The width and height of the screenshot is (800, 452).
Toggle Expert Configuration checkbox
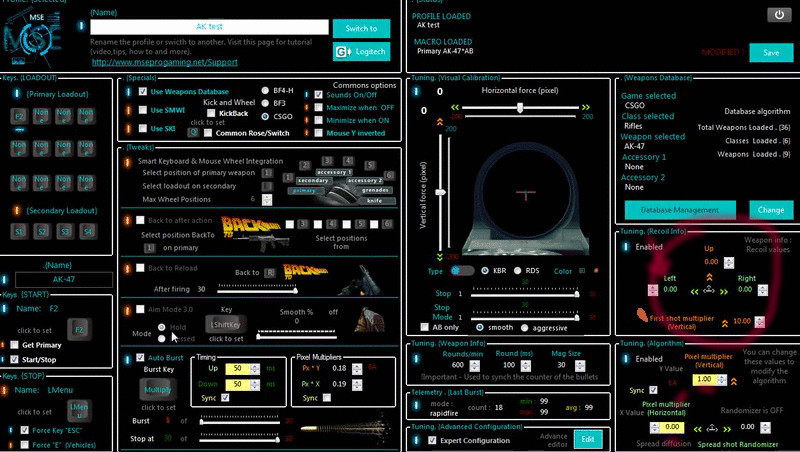click(432, 440)
